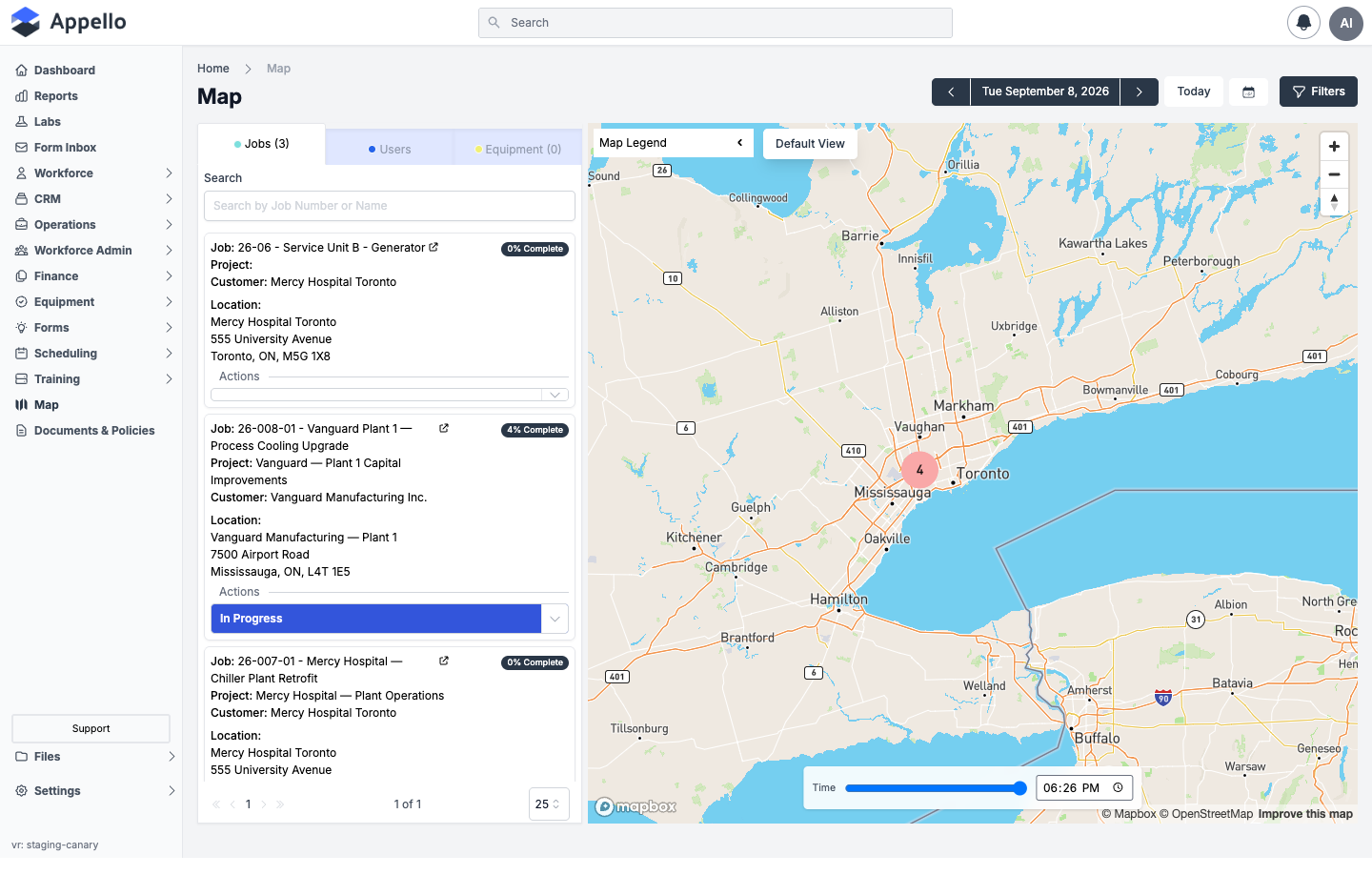Expand the Training menu
The width and height of the screenshot is (1372, 875).
pyautogui.click(x=91, y=379)
